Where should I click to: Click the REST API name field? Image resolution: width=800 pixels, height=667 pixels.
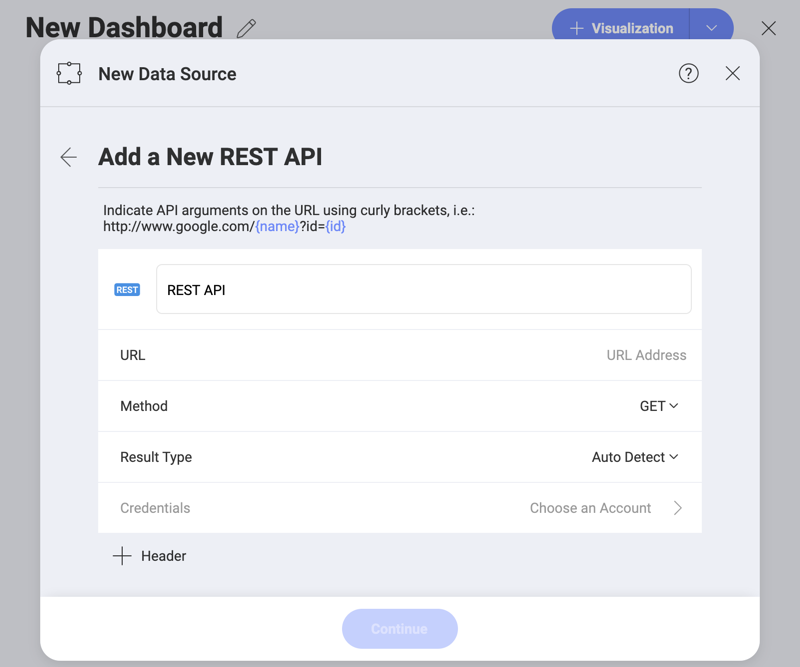(423, 289)
